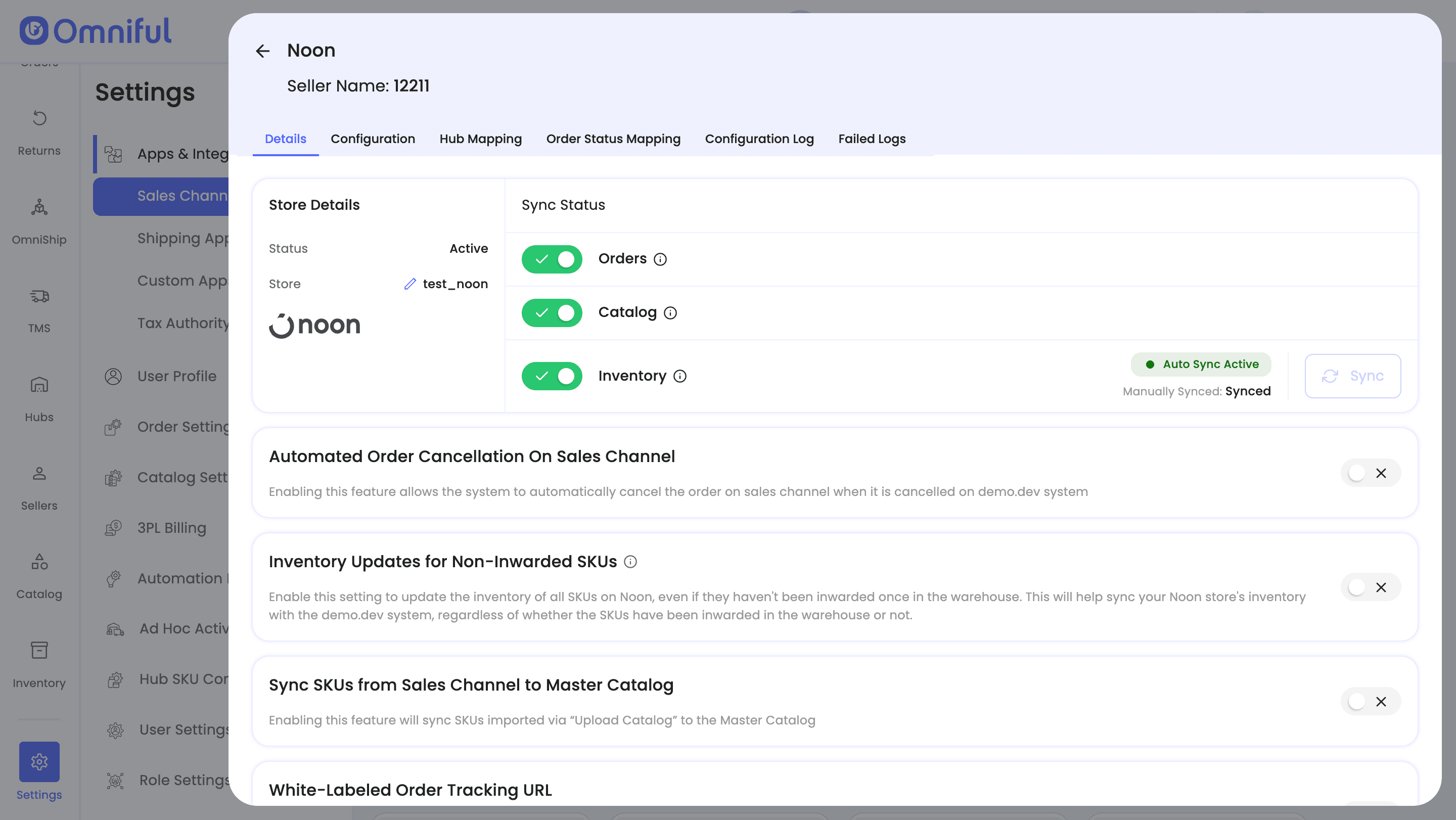Screen dimensions: 1456x820
Task: Open the Hub Mapping tab
Action: click(480, 139)
